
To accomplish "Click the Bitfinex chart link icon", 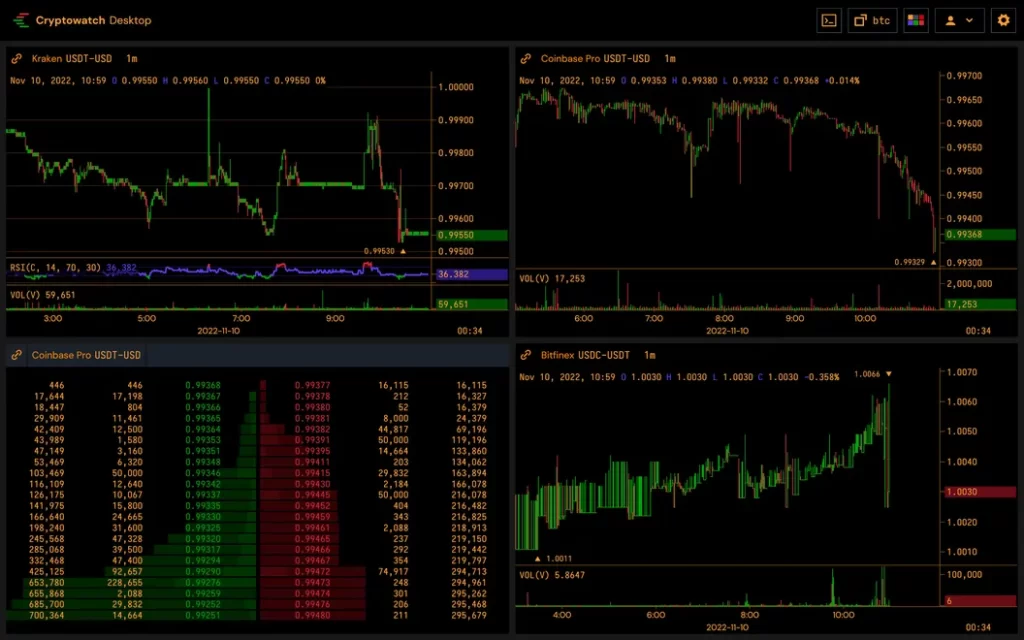I will click(x=526, y=355).
